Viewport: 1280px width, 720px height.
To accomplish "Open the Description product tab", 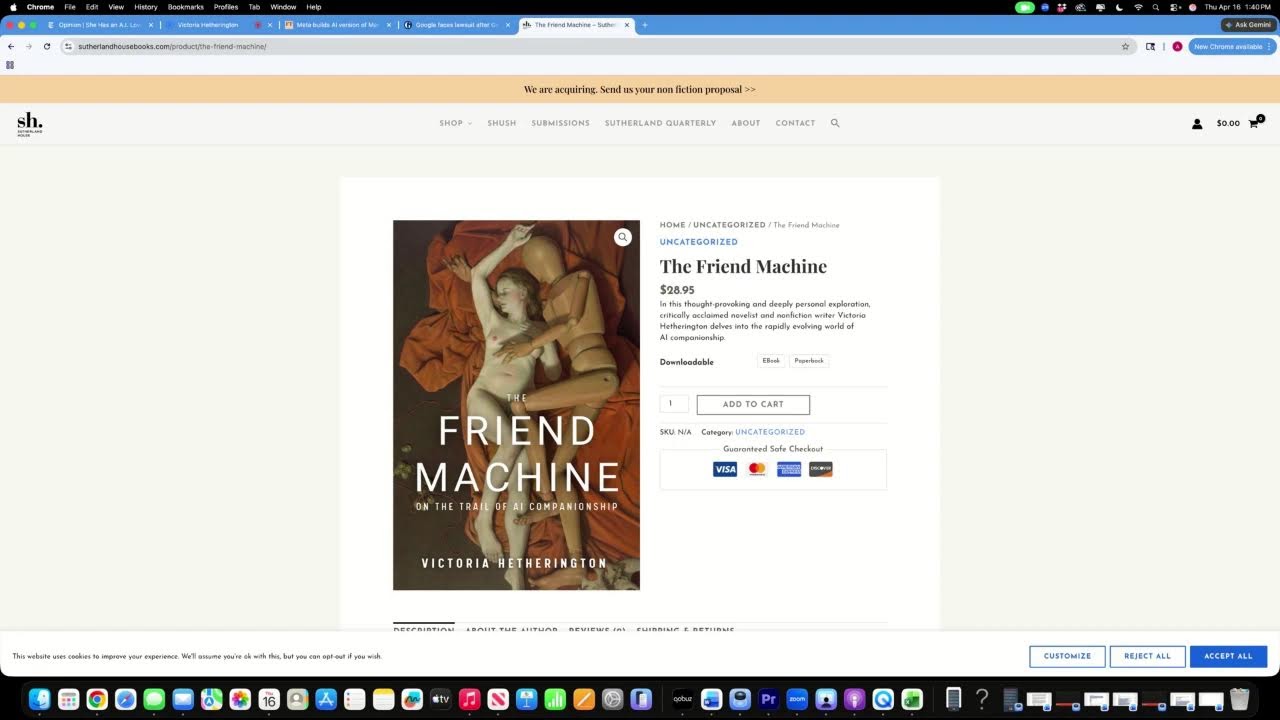I will tap(424, 630).
